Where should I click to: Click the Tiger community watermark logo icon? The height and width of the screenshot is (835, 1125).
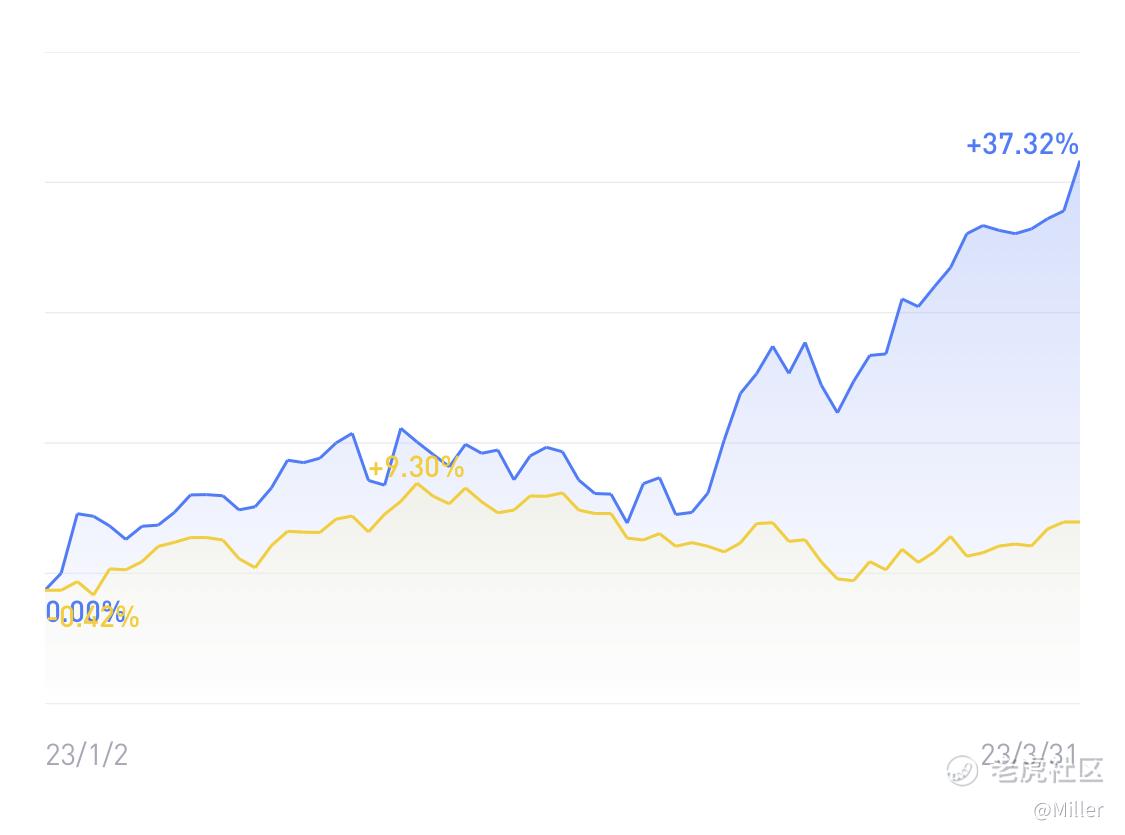tap(961, 770)
